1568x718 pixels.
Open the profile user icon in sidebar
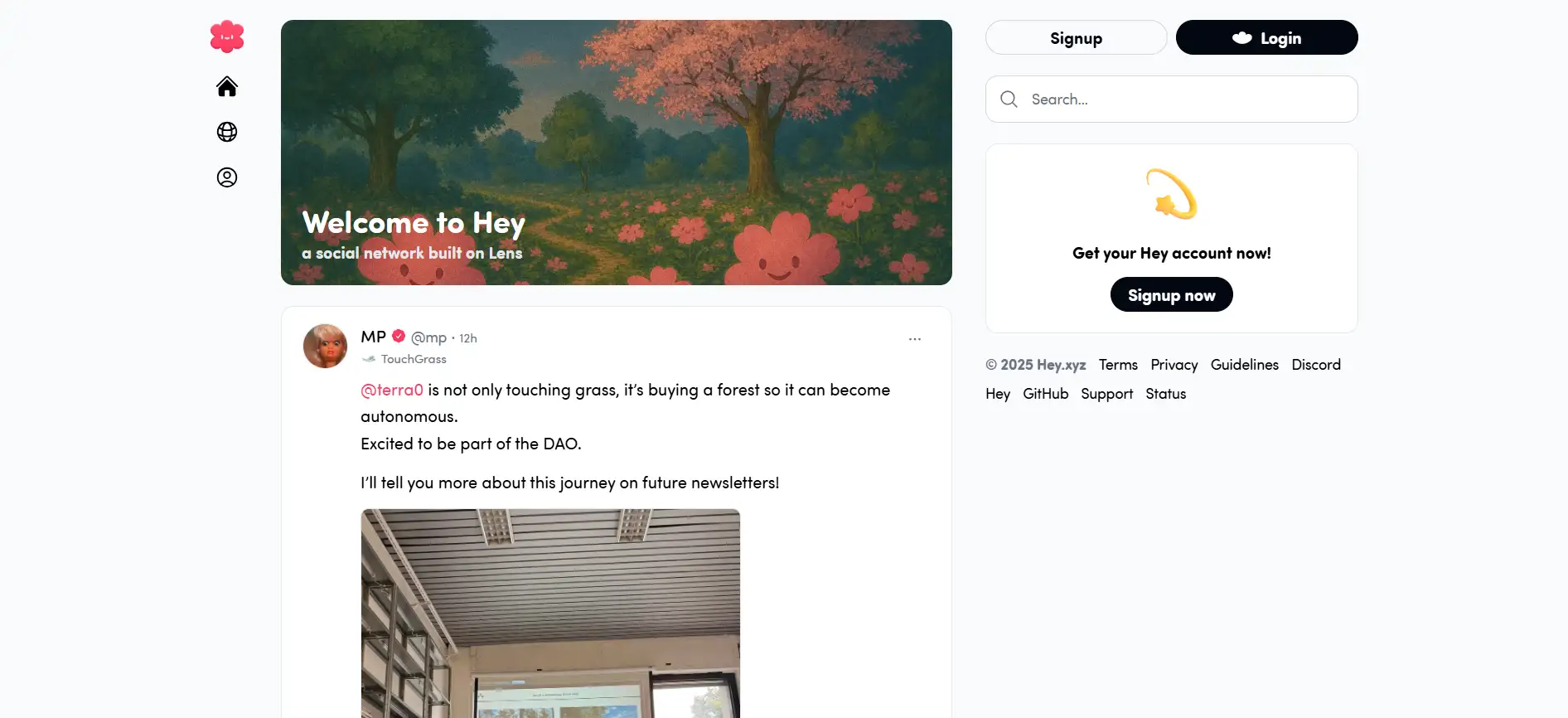click(x=227, y=177)
